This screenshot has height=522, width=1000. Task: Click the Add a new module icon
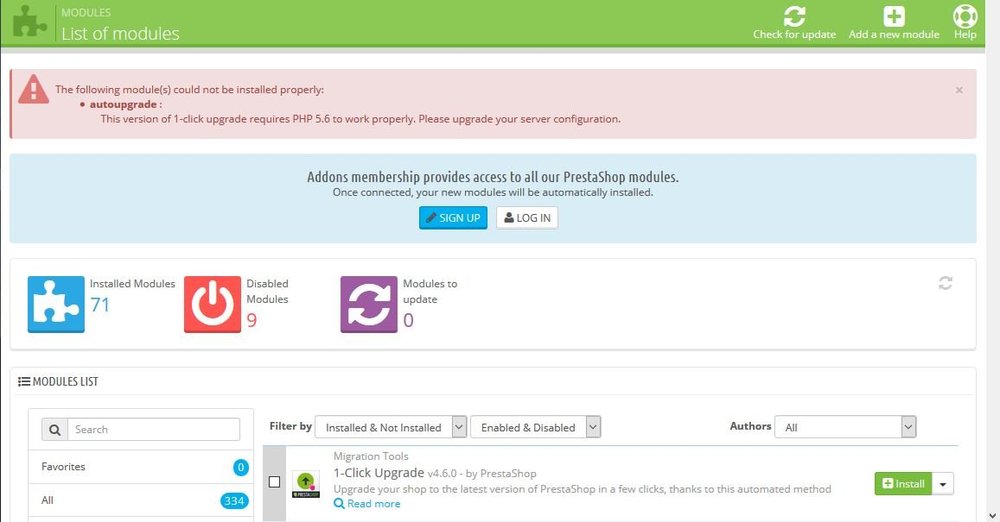pos(894,16)
